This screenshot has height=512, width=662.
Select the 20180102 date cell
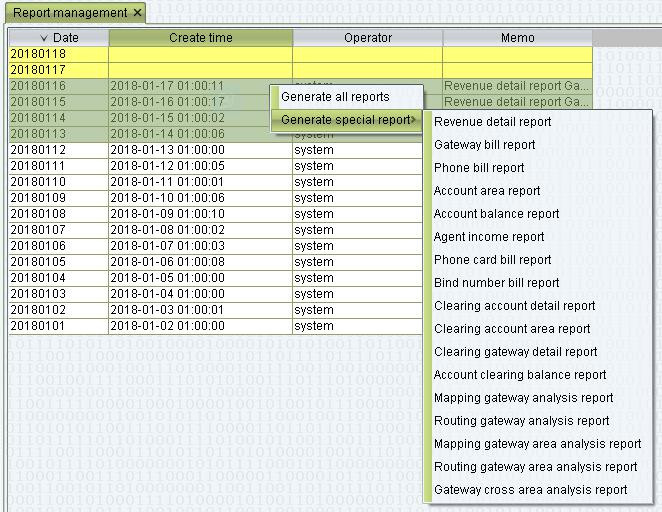(59, 311)
